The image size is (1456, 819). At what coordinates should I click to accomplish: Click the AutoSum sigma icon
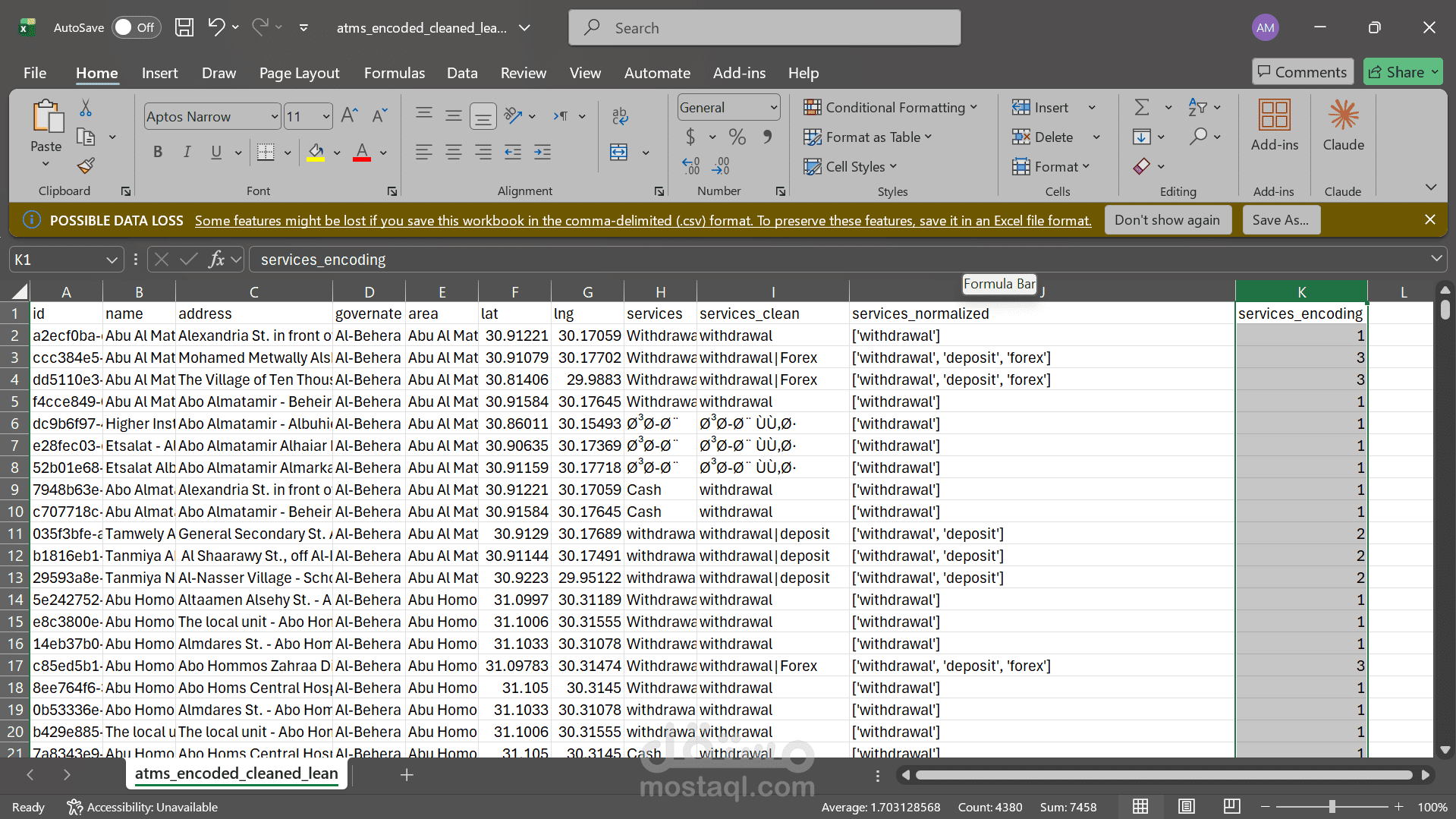click(x=1142, y=108)
